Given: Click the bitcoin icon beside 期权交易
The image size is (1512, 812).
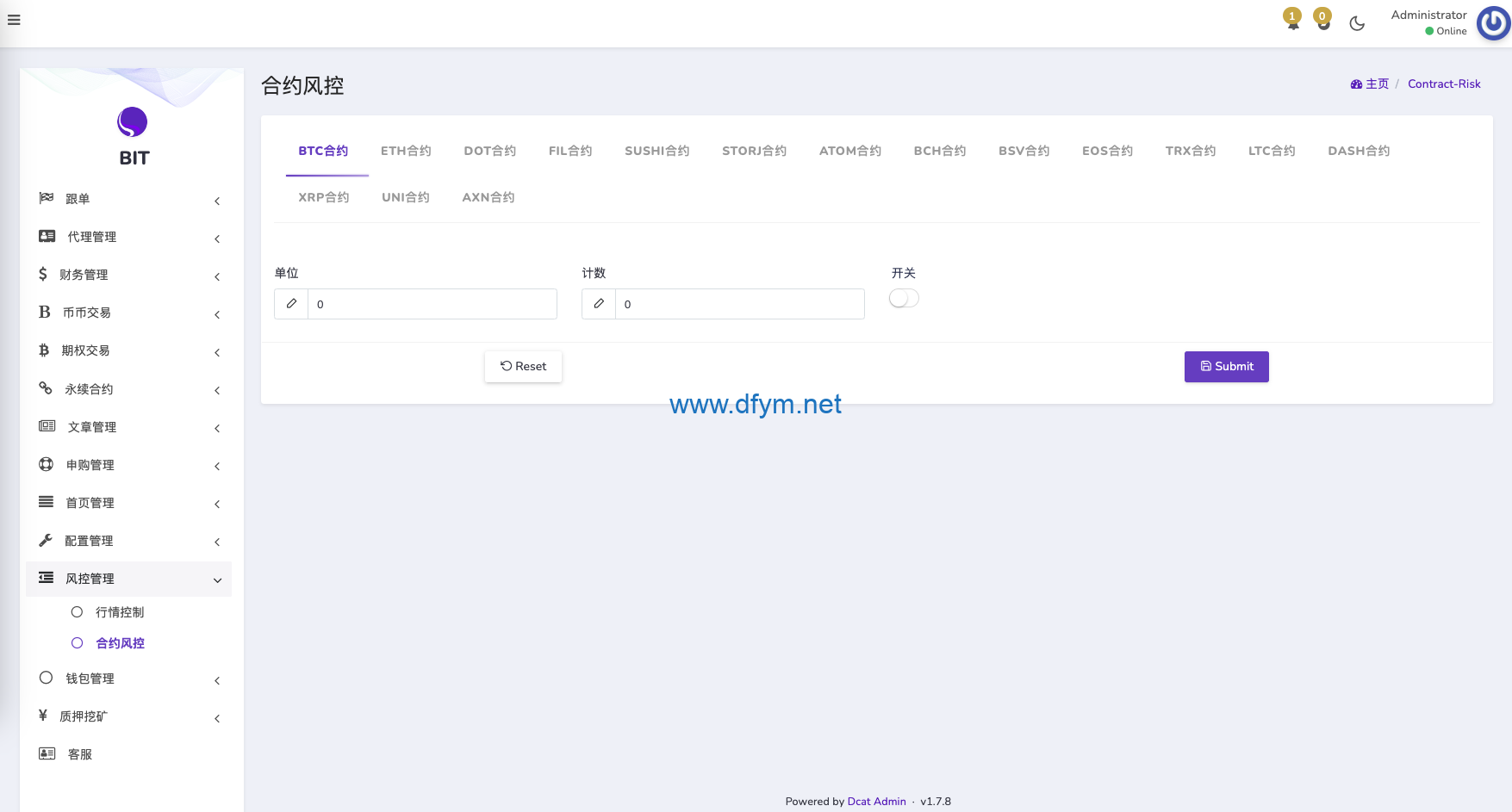Looking at the screenshot, I should (x=44, y=350).
